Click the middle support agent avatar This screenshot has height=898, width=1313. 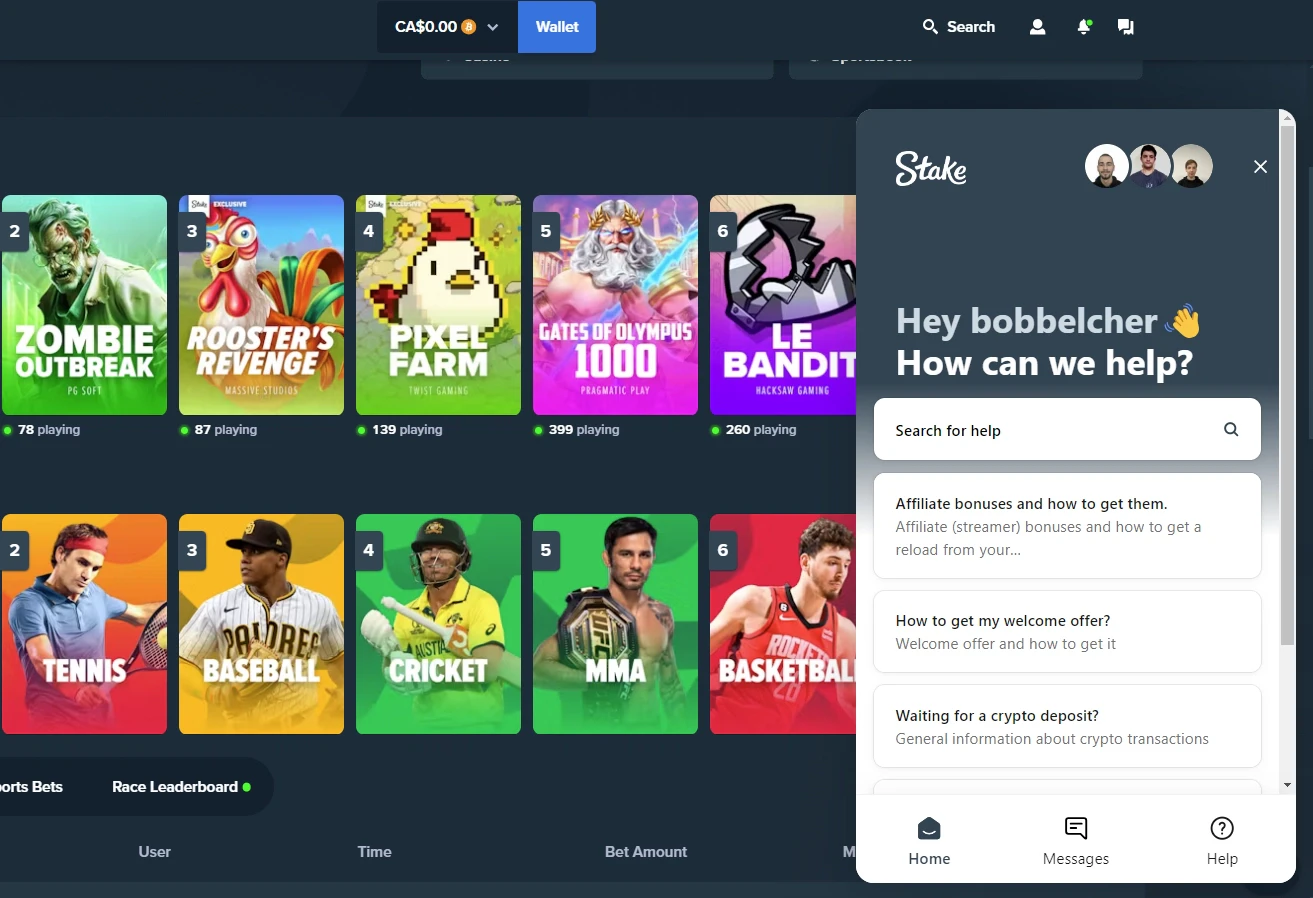click(1149, 166)
